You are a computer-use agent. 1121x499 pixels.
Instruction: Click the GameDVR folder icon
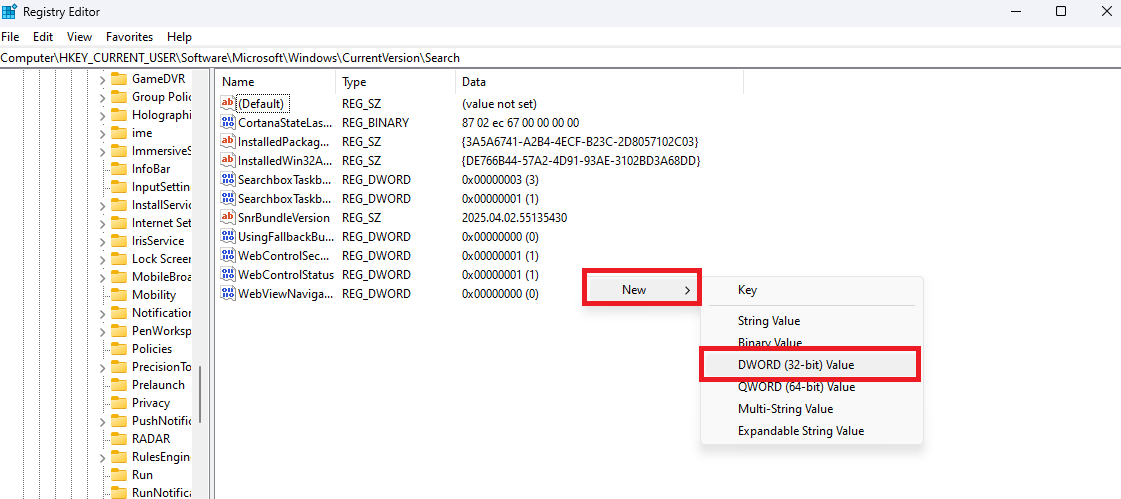(x=119, y=79)
